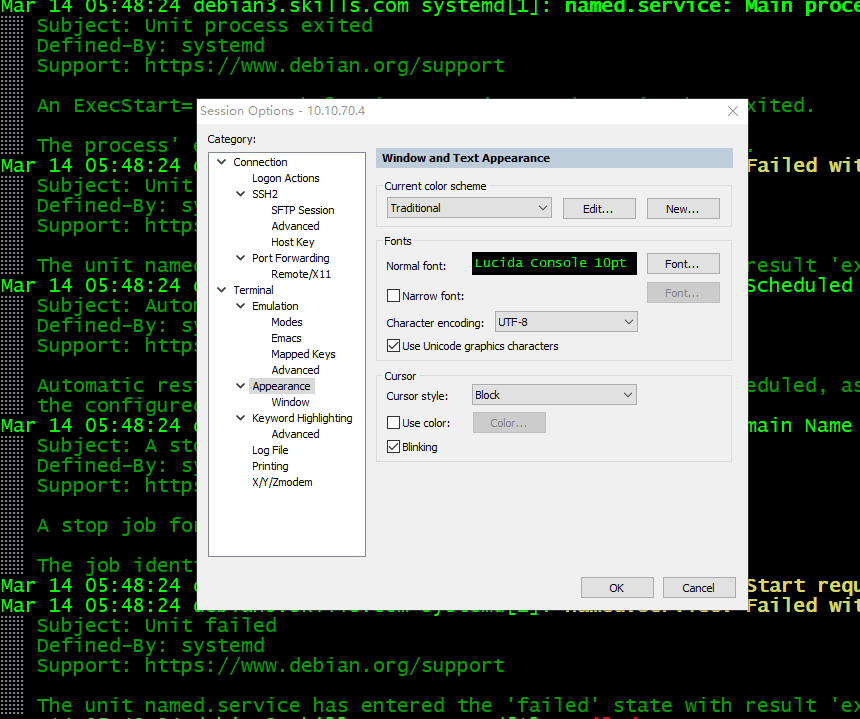
Task: Collapse the Emulation tree node
Action: tap(240, 305)
